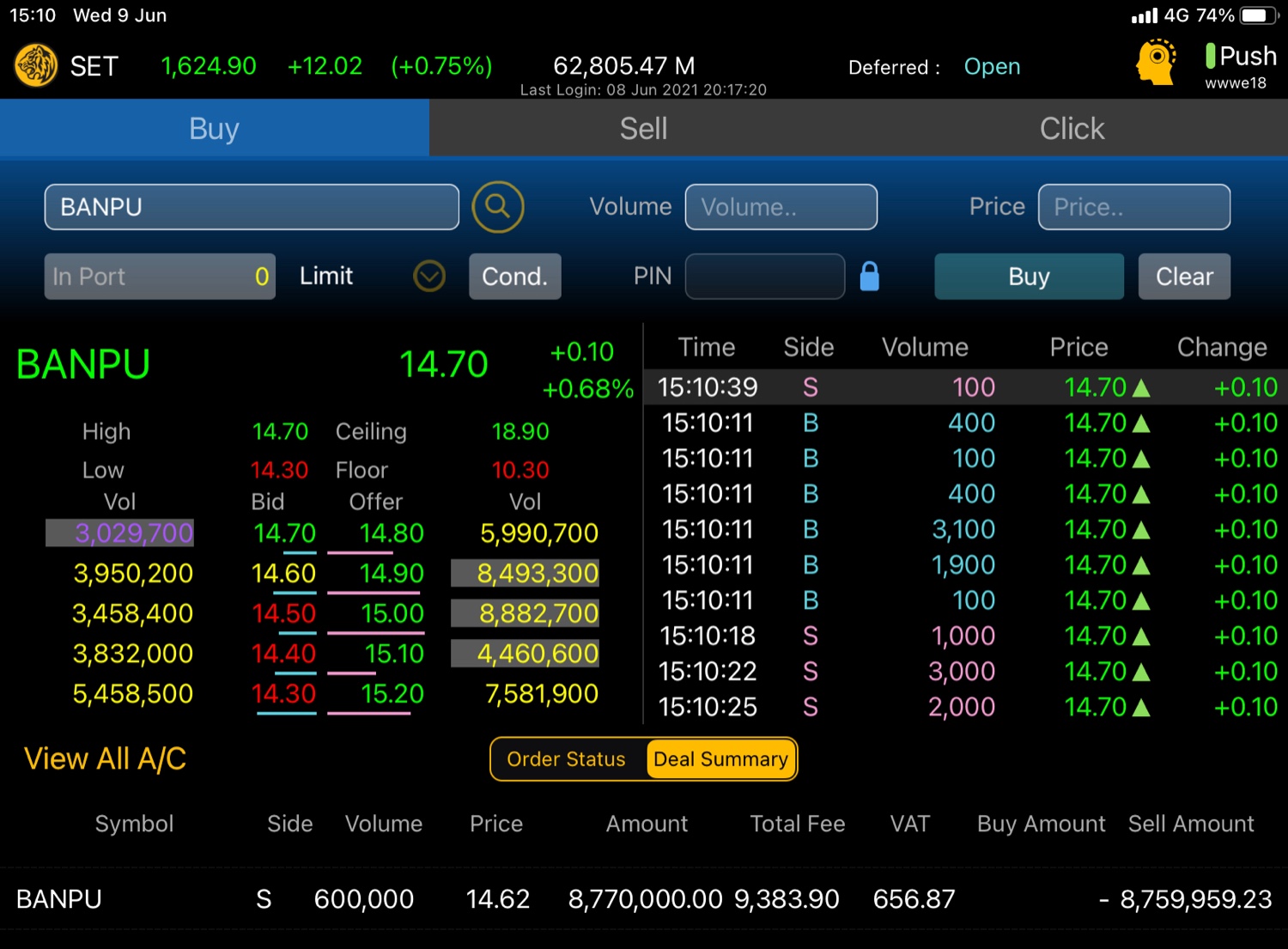The width and height of the screenshot is (1288, 949).
Task: Focus the BANPU symbol input field
Action: click(252, 207)
